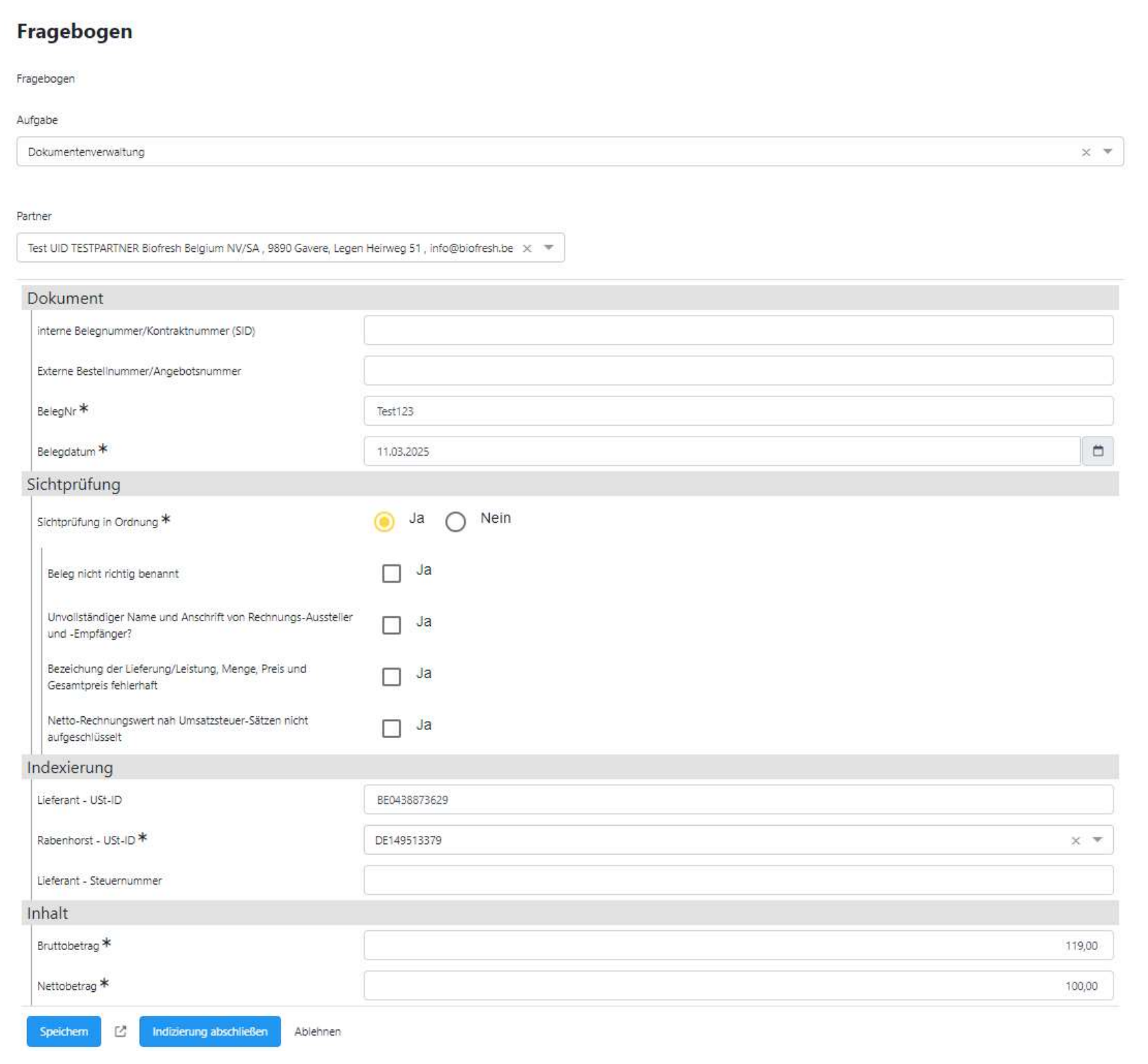Select Ja for Sichtprüfung in Ordnung
1148x1064 pixels.
(x=384, y=521)
